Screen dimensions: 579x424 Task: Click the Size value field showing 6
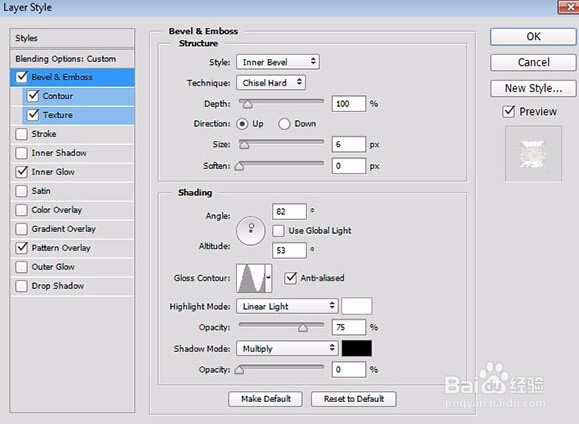[x=349, y=144]
